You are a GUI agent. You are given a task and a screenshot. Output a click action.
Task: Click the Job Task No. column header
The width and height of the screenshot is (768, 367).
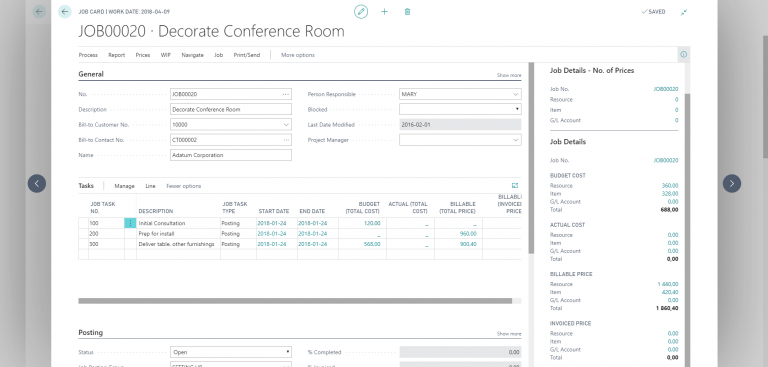pos(103,207)
